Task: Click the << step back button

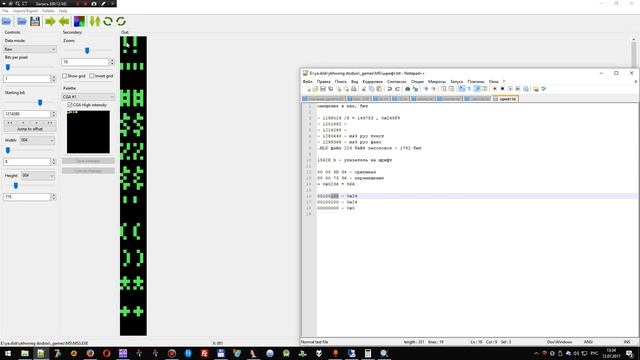Action: pyautogui.click(x=10, y=122)
